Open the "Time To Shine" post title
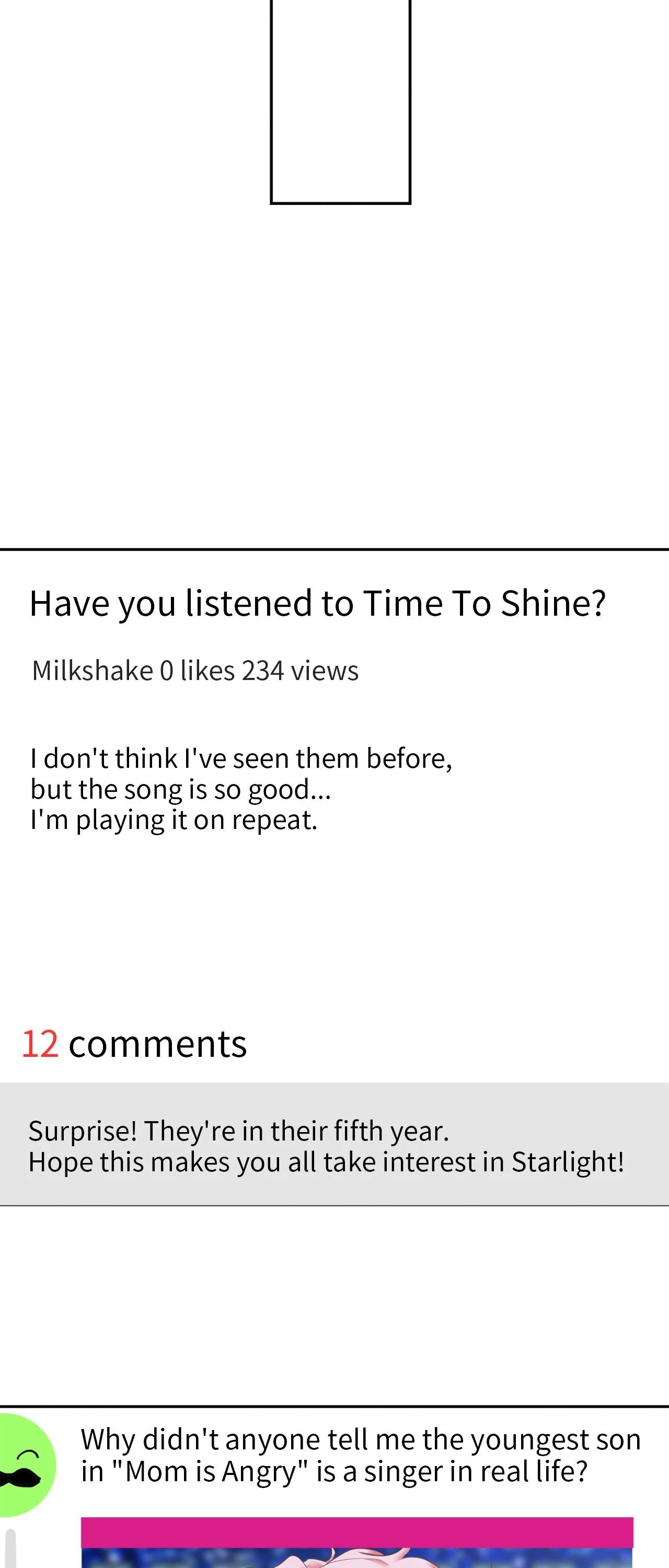Viewport: 669px width, 1568px height. pyautogui.click(x=317, y=603)
